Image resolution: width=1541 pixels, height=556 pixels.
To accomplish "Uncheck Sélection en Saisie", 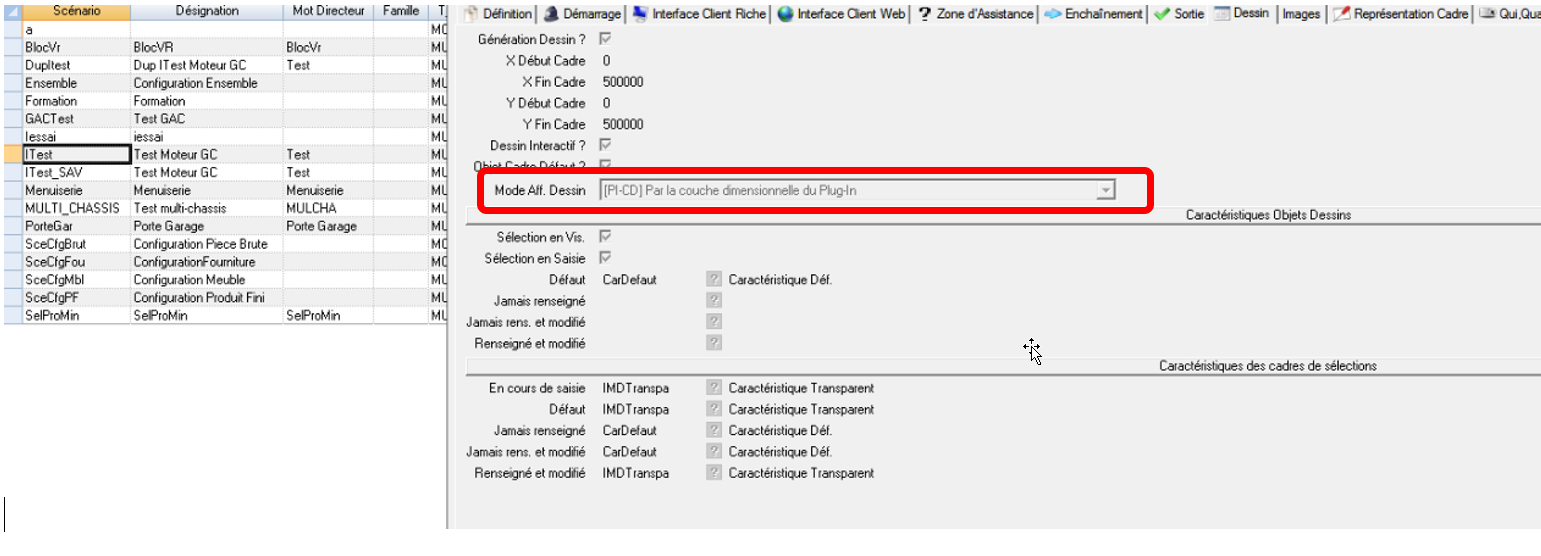I will [605, 258].
